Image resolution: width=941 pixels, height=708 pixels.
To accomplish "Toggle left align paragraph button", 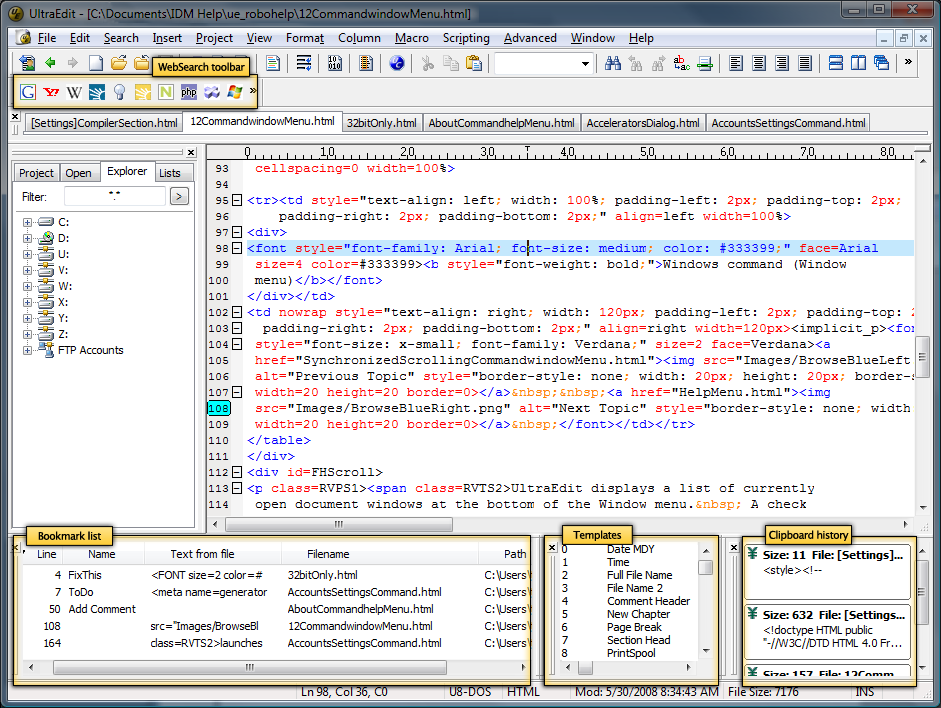I will pos(736,62).
